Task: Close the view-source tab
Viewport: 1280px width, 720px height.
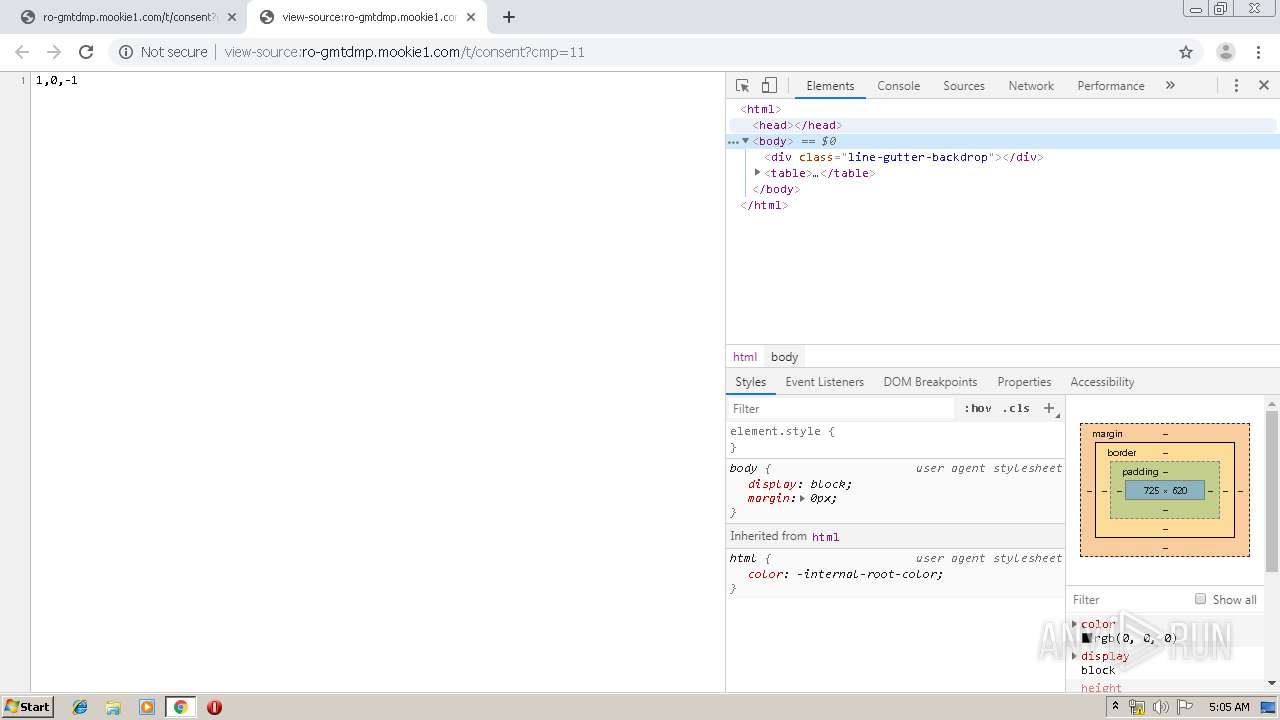Action: [471, 17]
